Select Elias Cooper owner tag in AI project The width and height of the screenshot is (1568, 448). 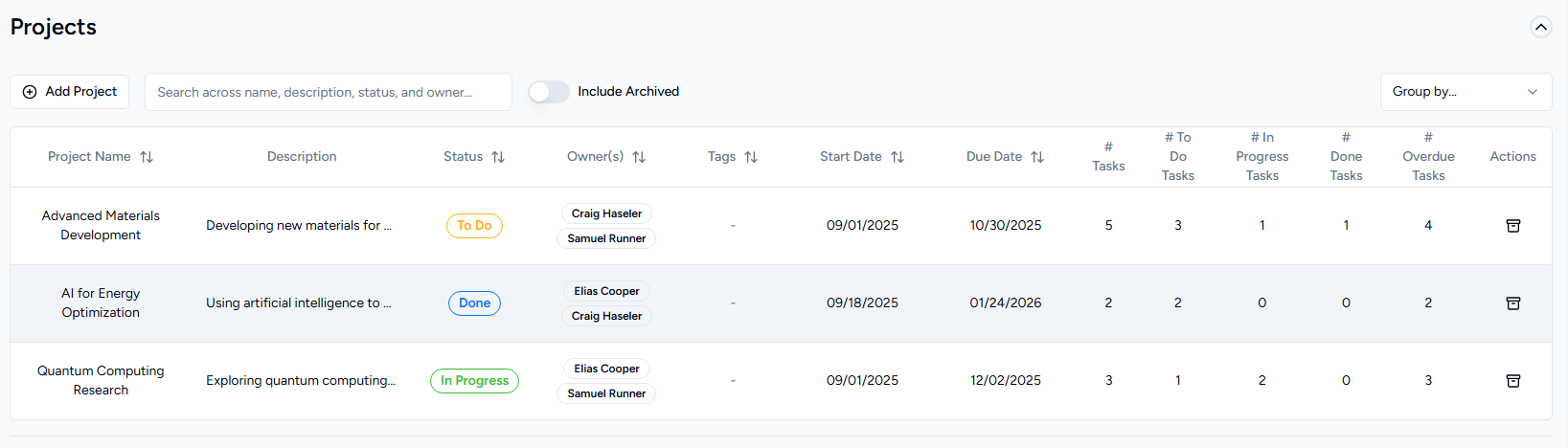(x=606, y=291)
